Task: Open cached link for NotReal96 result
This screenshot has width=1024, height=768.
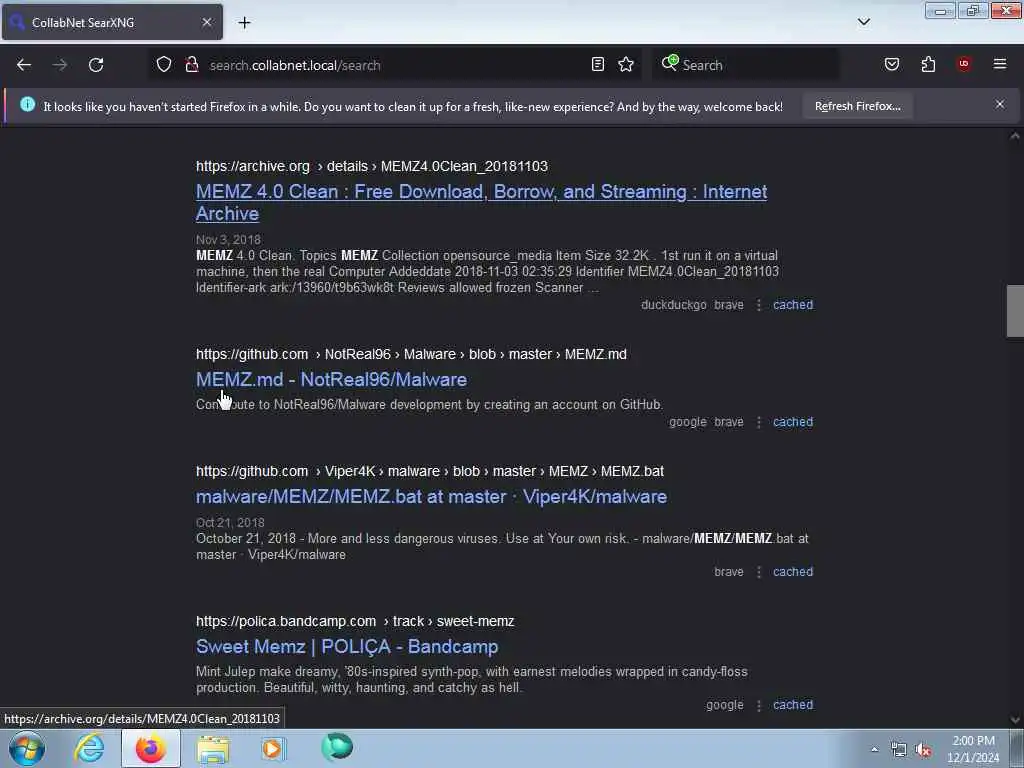Action: (793, 422)
